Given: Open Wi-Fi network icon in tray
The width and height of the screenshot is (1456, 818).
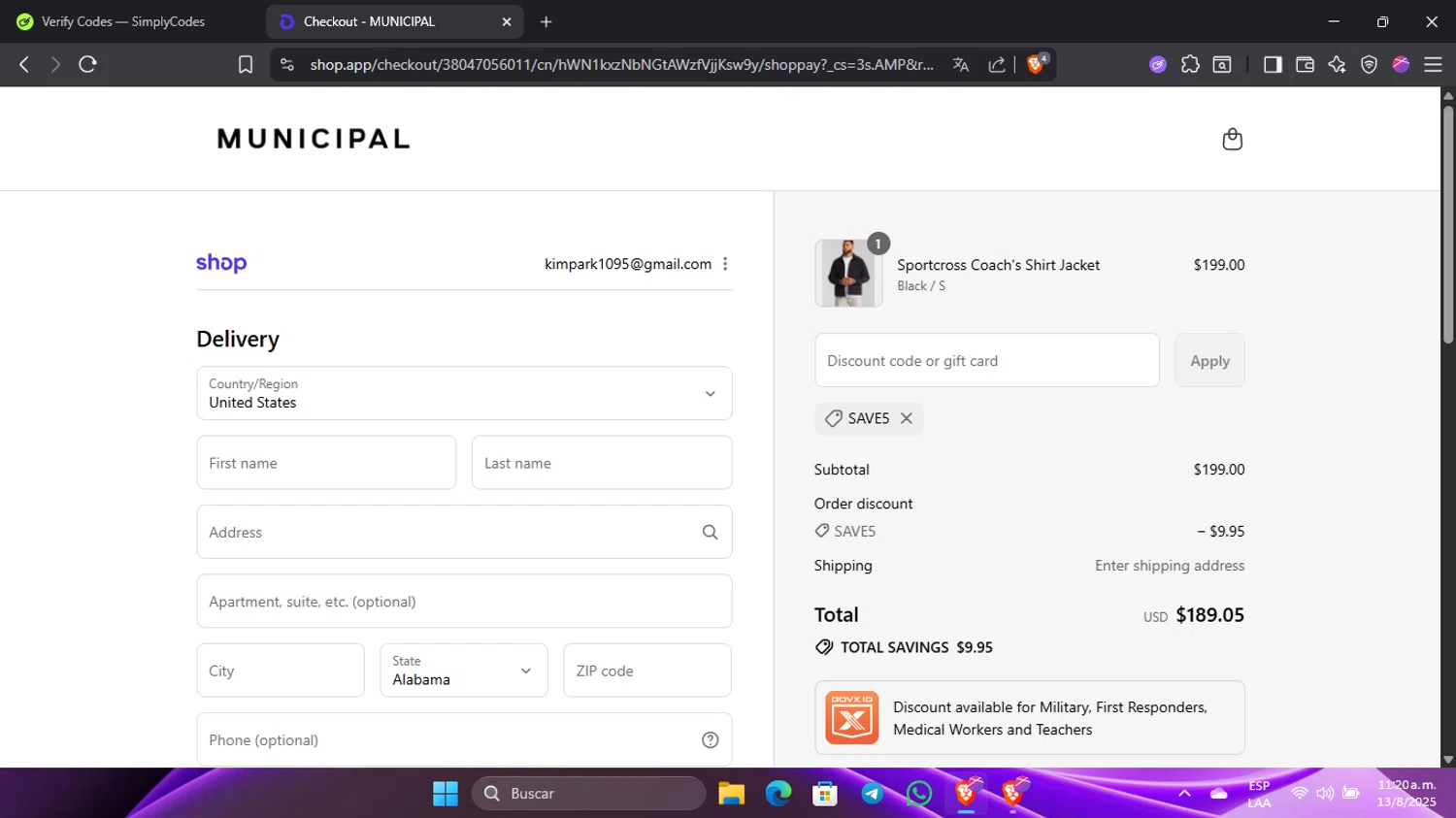Looking at the screenshot, I should [x=1299, y=794].
